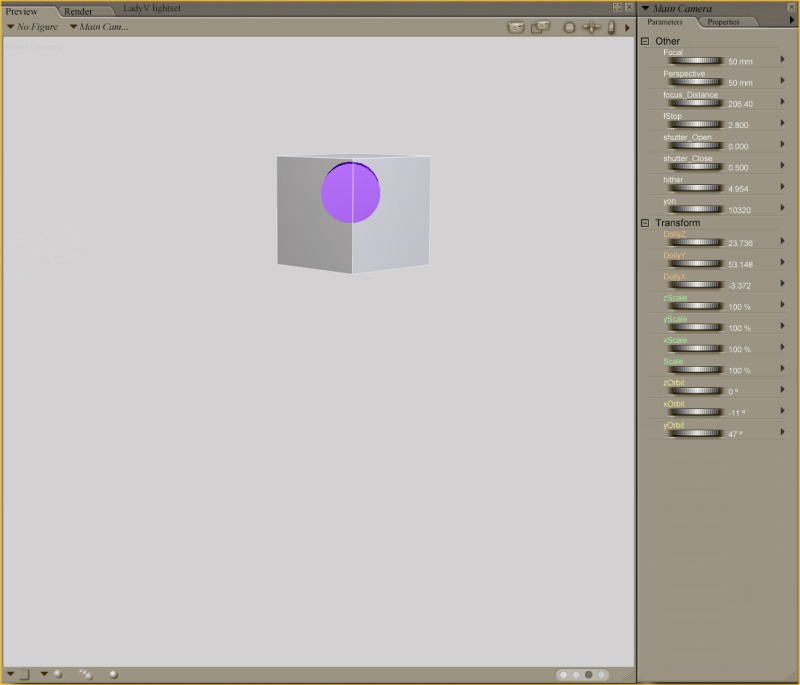Click the shutter_Close value 0.500
Image resolution: width=800 pixels, height=685 pixels.
pyautogui.click(x=738, y=168)
